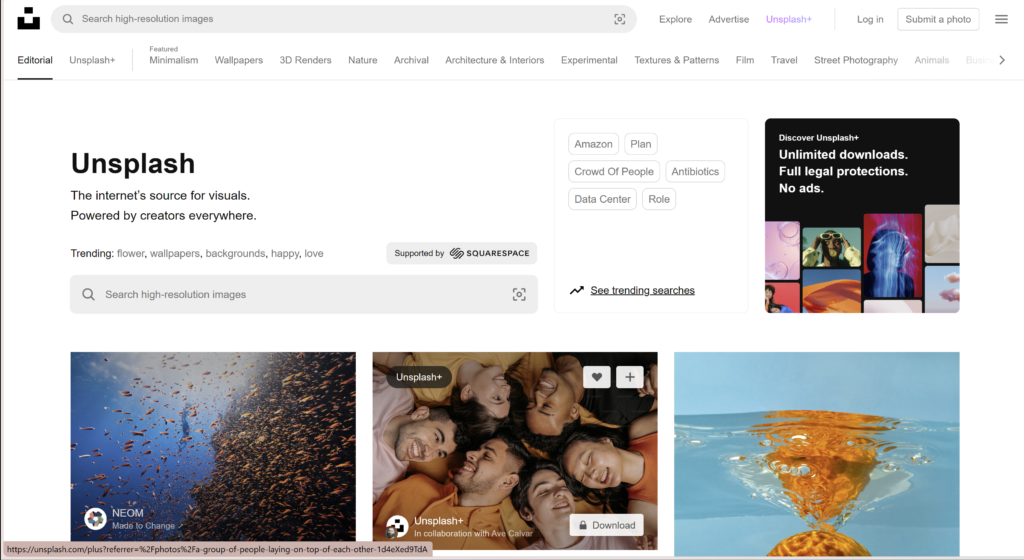Click trending term love
The width and height of the screenshot is (1024, 560).
click(x=313, y=253)
